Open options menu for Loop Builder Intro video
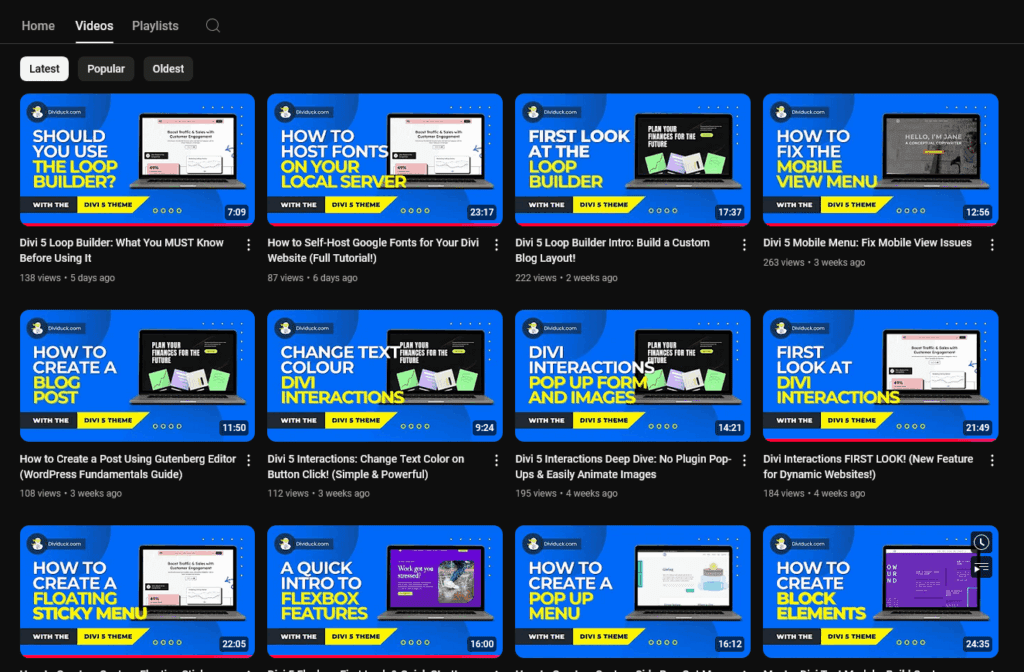 tap(744, 245)
